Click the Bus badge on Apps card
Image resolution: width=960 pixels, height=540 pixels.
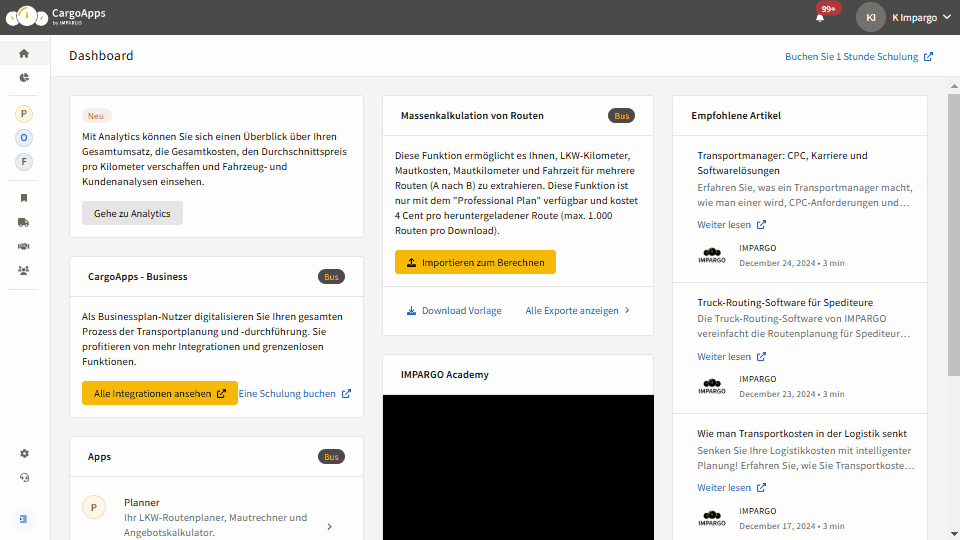(x=331, y=457)
